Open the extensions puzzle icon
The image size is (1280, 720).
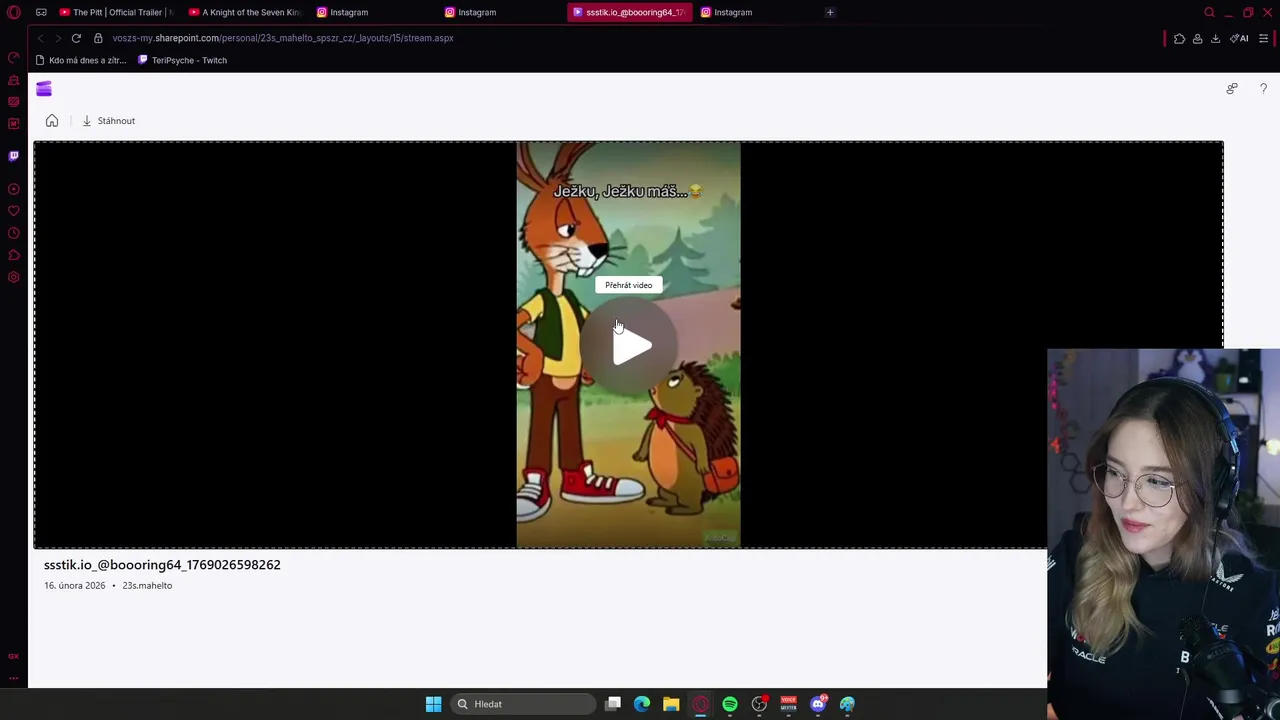pos(1179,38)
